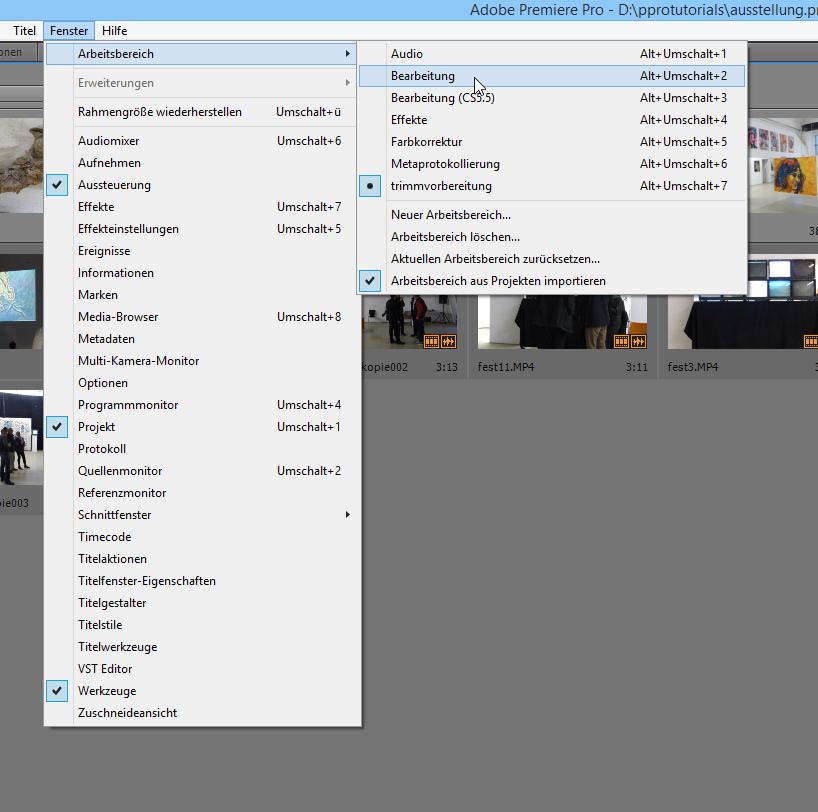Open the Schnittfenster submenu
This screenshot has height=812, width=818.
pos(201,515)
